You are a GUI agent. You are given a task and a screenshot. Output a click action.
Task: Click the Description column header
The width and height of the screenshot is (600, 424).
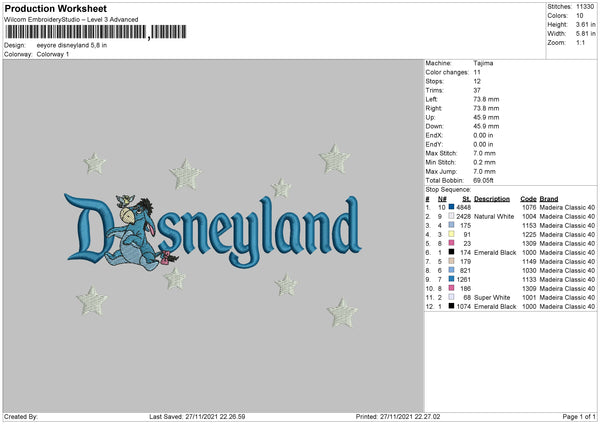click(x=492, y=199)
